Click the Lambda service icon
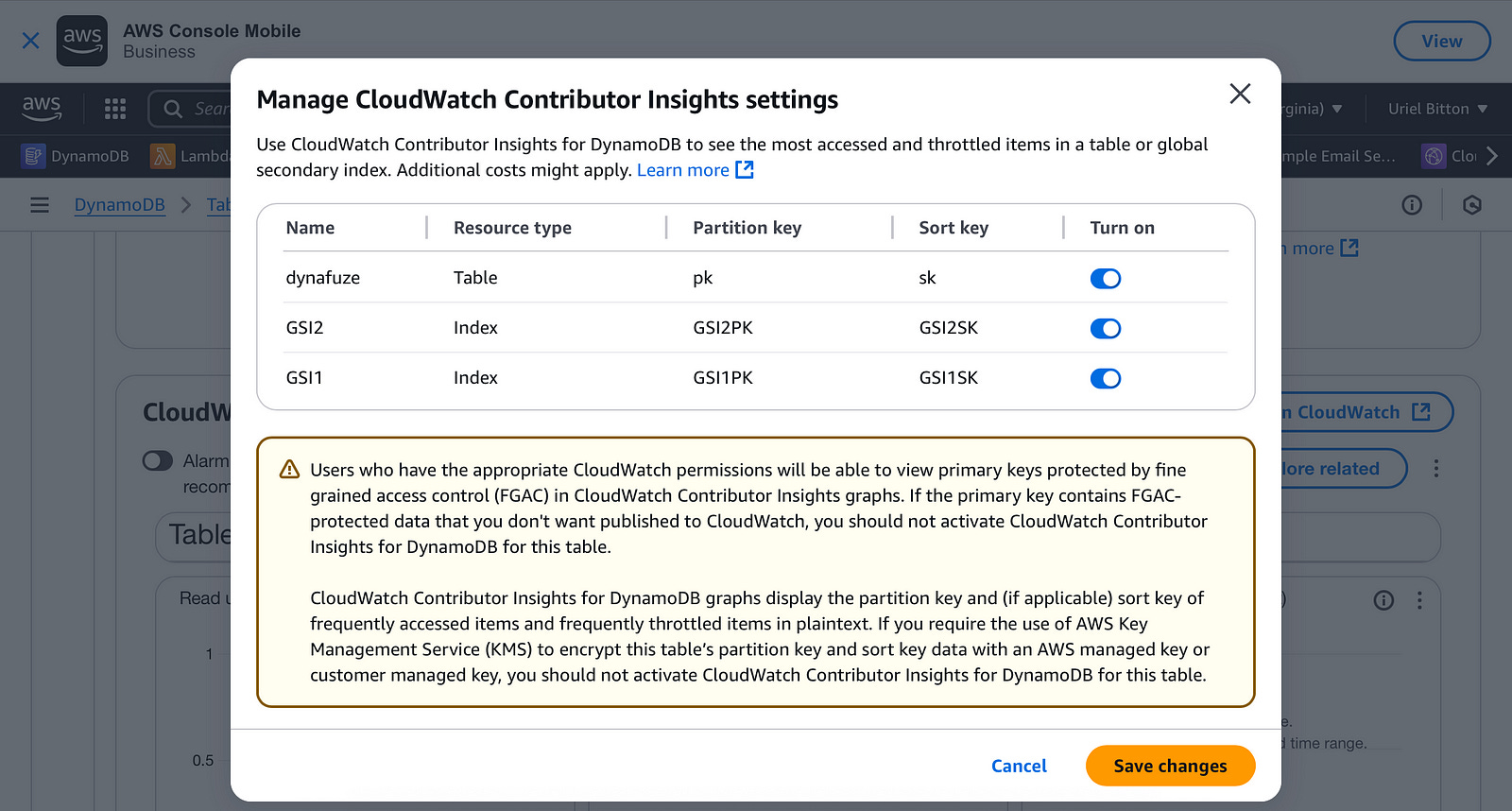 (163, 156)
